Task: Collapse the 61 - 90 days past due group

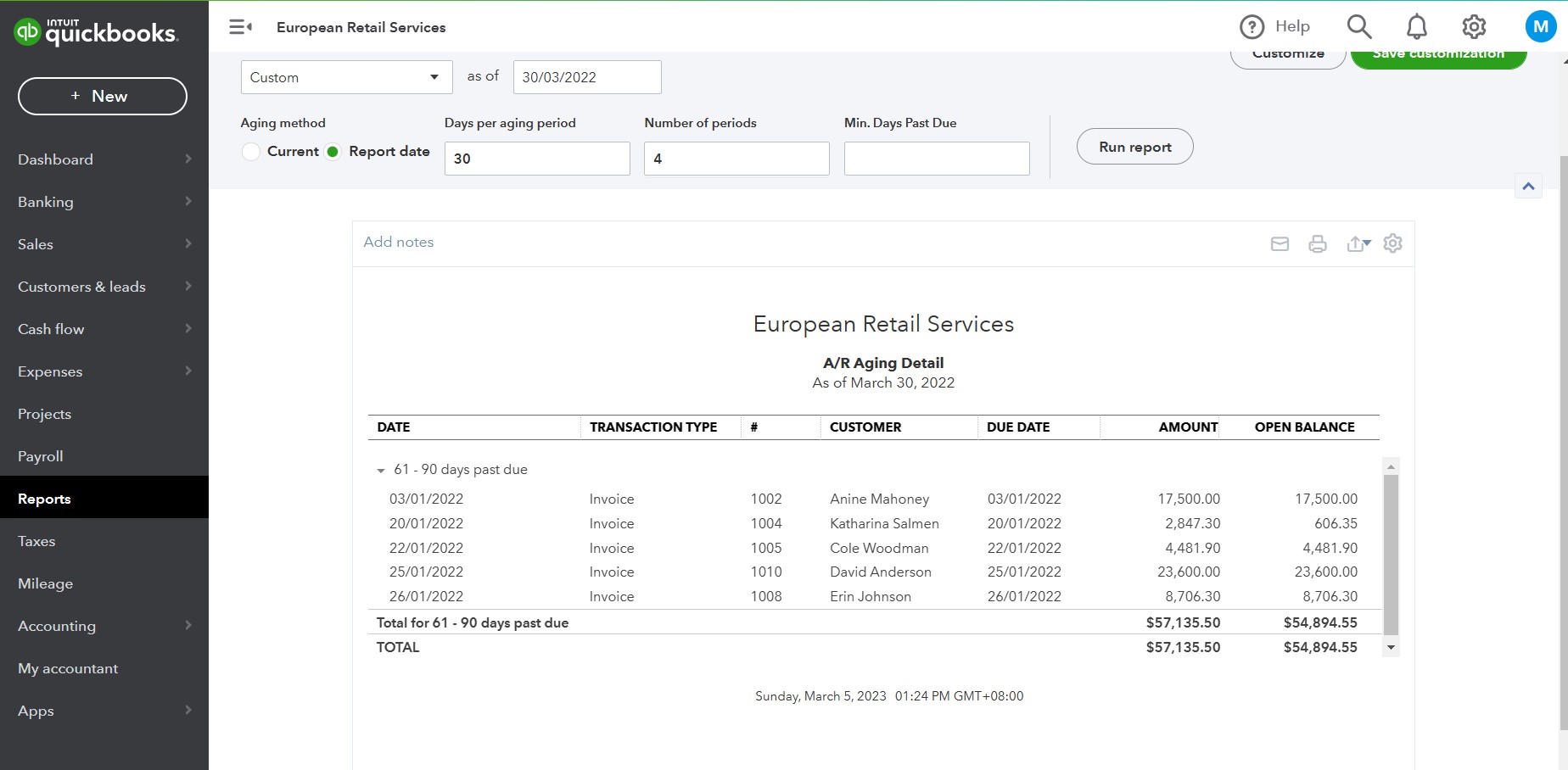Action: tap(381, 471)
